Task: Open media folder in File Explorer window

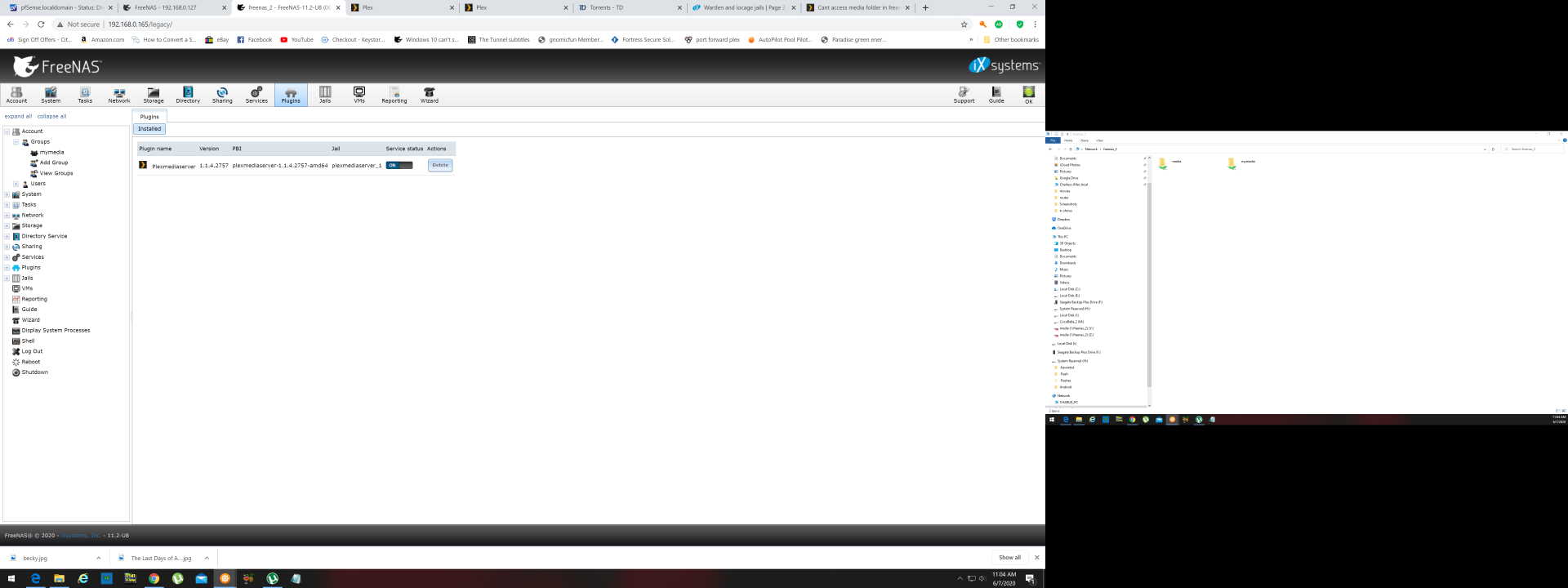Action: pos(1169,163)
